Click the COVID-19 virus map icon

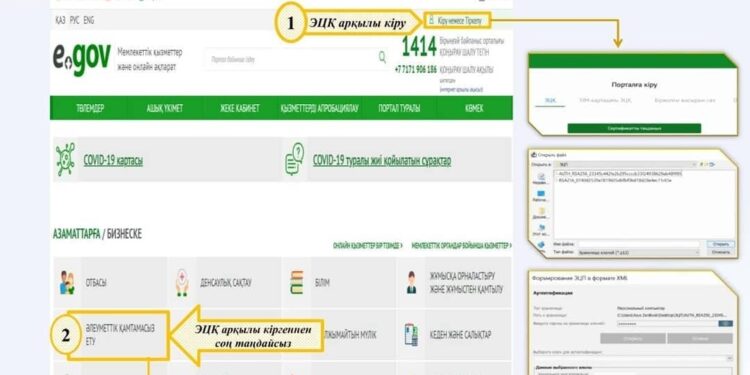click(66, 159)
